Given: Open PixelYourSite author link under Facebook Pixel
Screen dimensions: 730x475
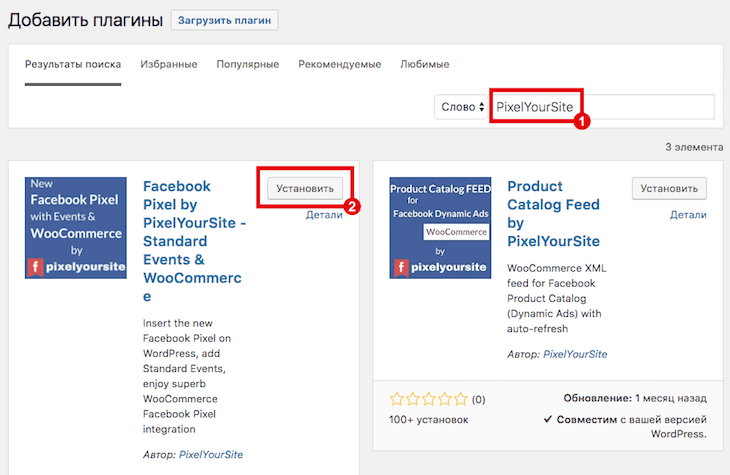Looking at the screenshot, I should 211,455.
